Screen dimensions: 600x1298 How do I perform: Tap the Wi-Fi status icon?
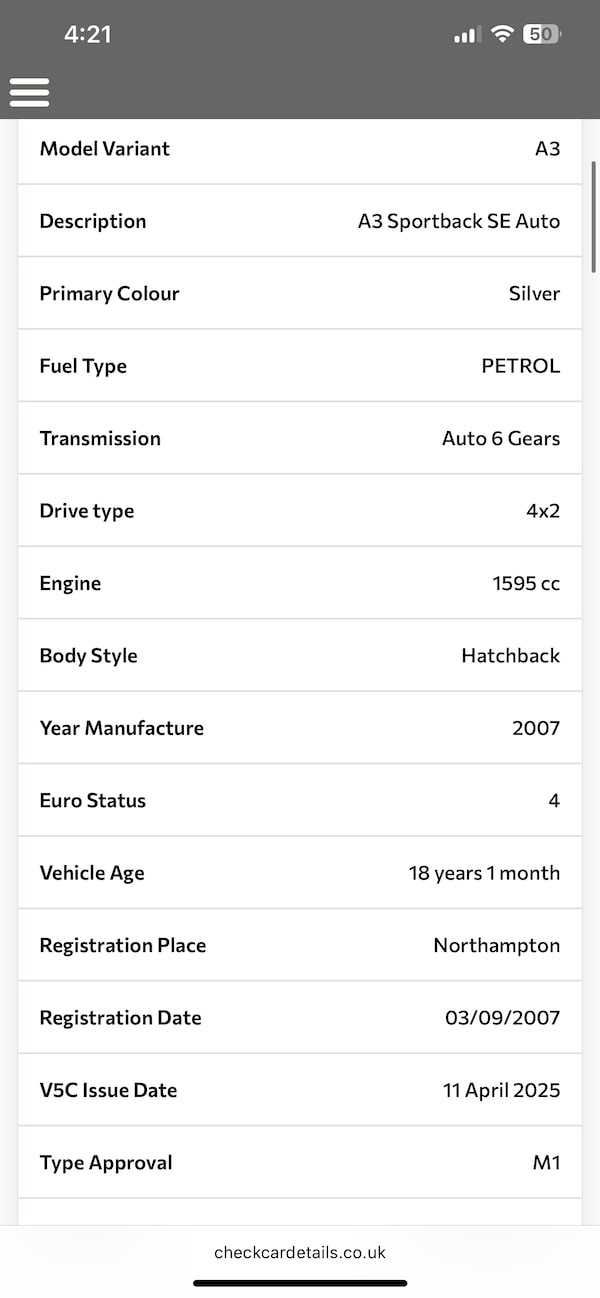(501, 34)
